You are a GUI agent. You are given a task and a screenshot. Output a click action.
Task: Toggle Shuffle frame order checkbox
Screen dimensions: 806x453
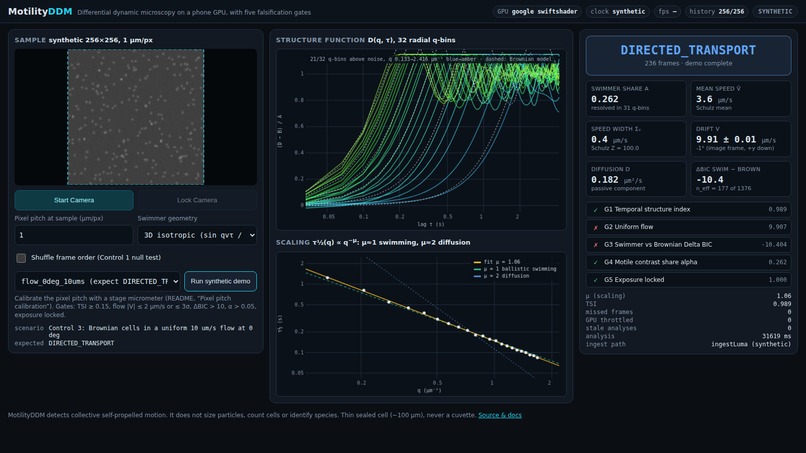21,258
